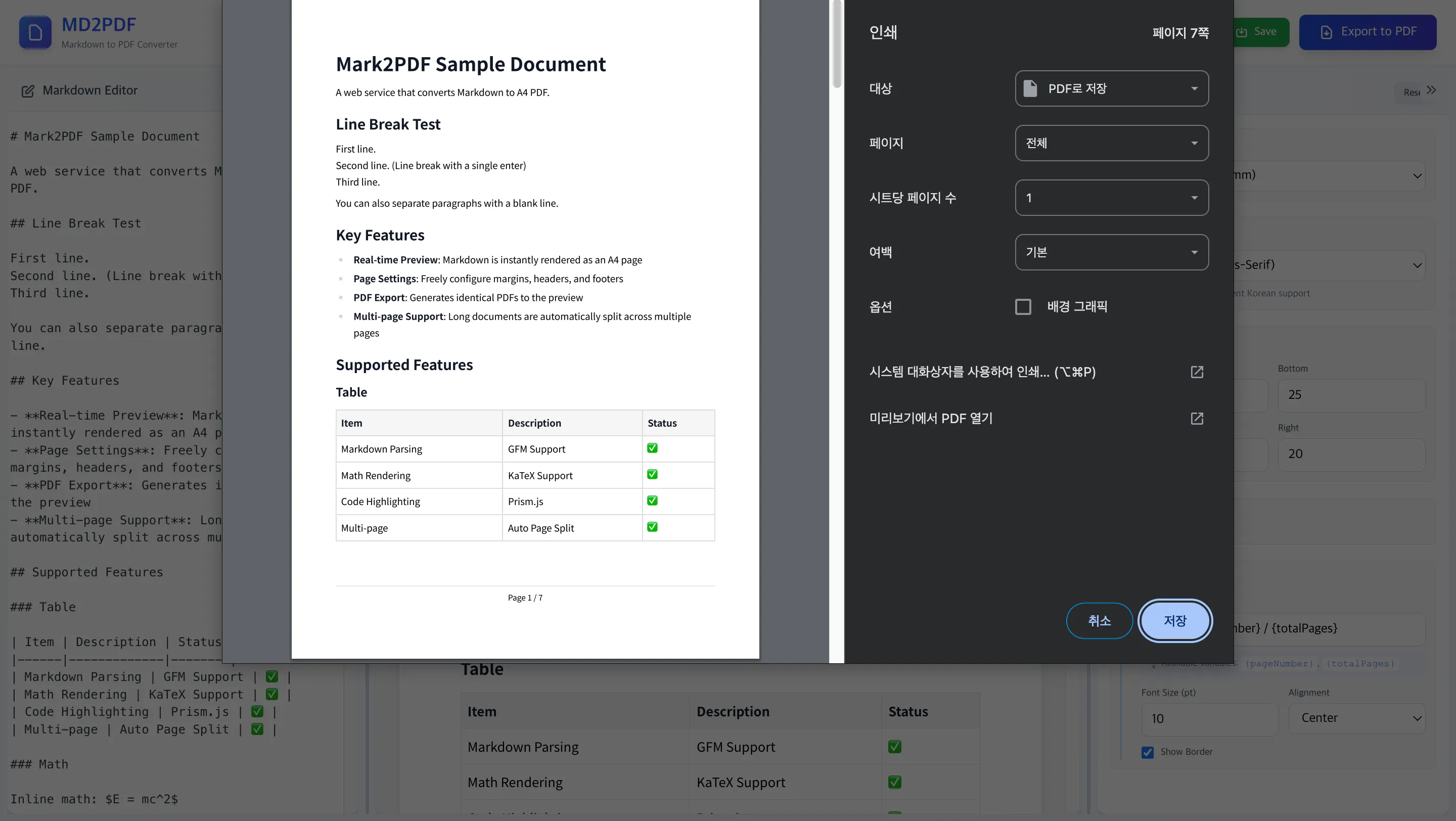Click "### Math" line in Markdown editor
This screenshot has width=1456, height=821.
pyautogui.click(x=39, y=764)
